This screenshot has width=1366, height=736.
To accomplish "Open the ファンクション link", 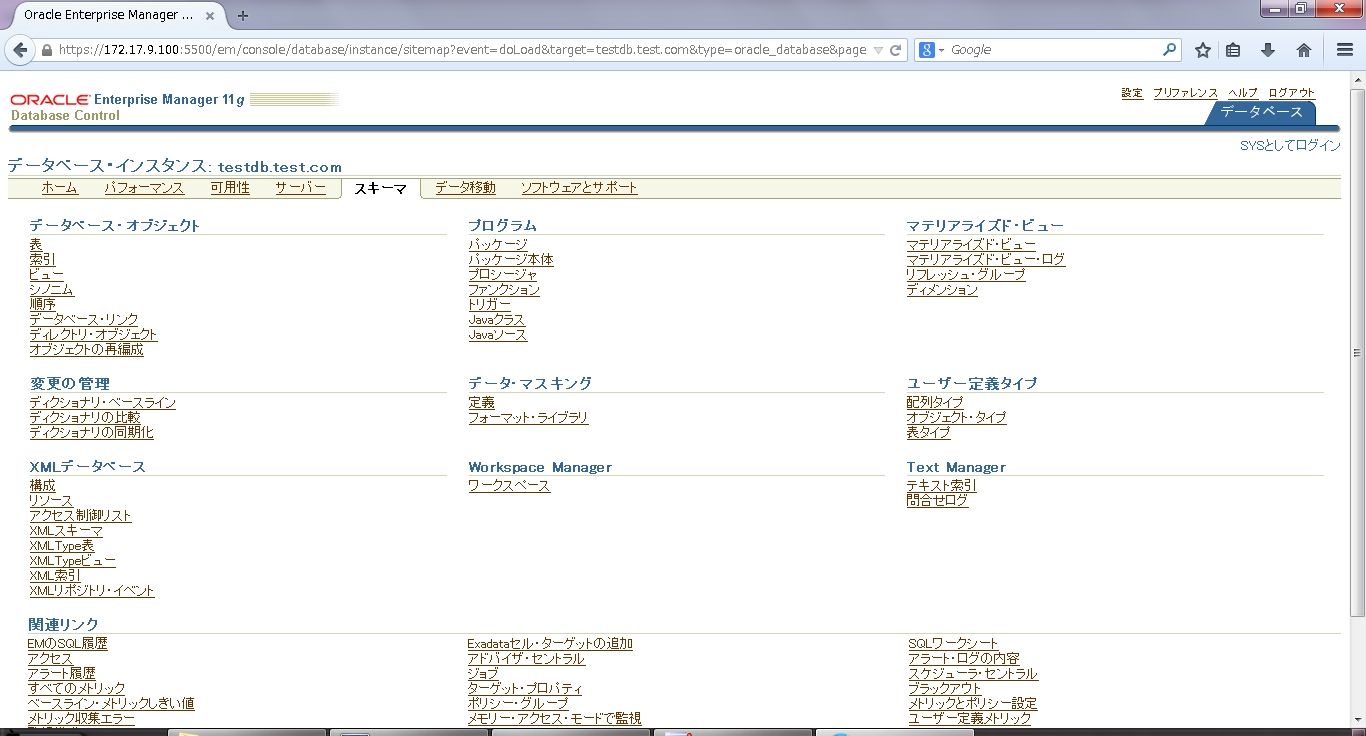I will 504,290.
